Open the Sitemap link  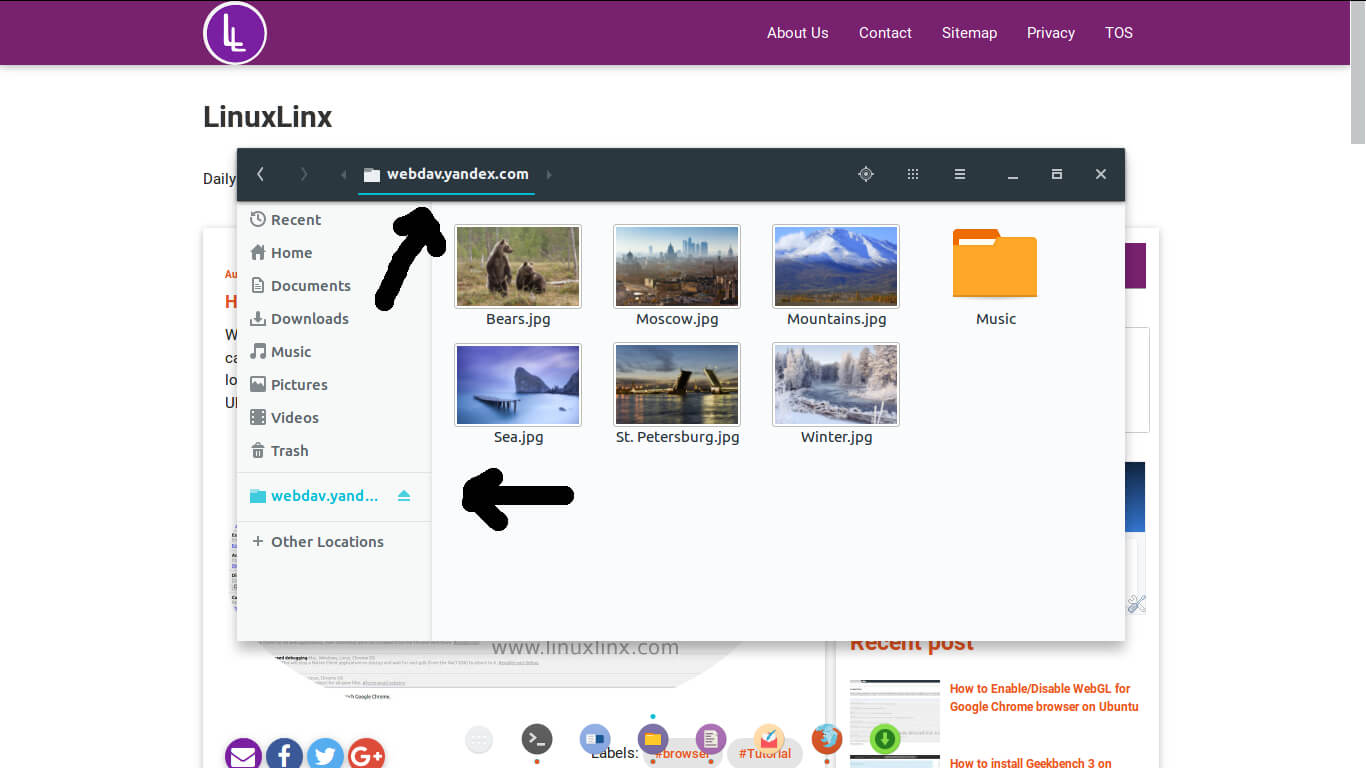coord(969,33)
